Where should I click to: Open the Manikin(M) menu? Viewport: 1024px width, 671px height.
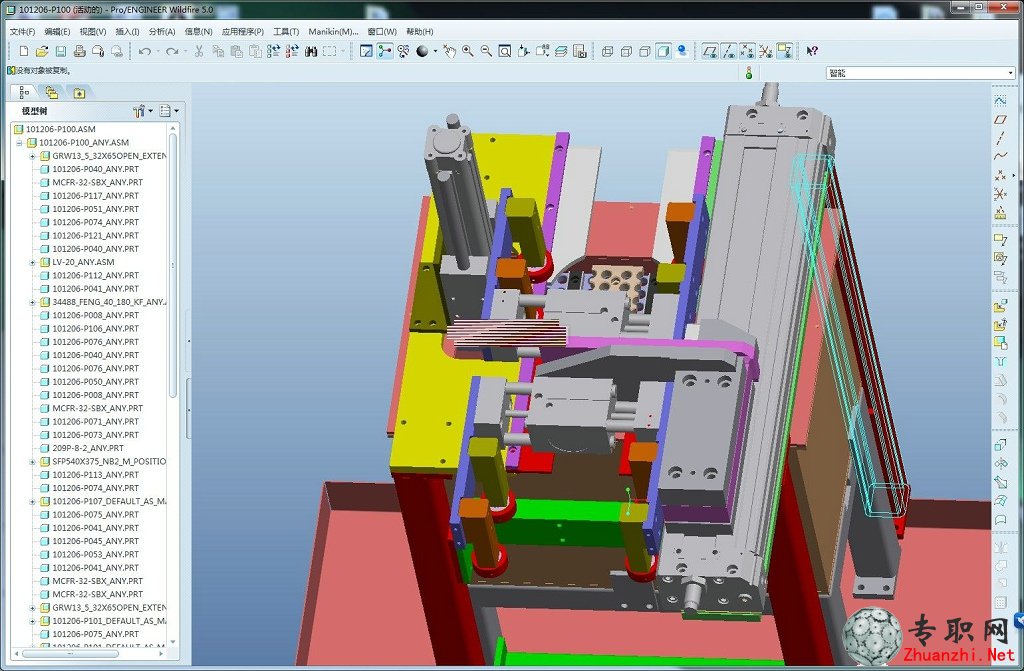coord(333,31)
